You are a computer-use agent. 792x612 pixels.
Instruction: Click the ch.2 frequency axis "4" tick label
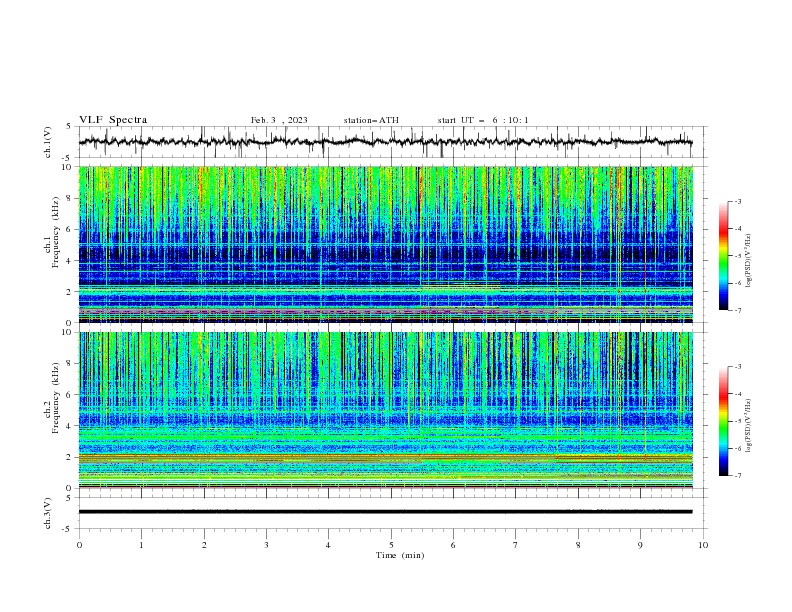[x=69, y=426]
